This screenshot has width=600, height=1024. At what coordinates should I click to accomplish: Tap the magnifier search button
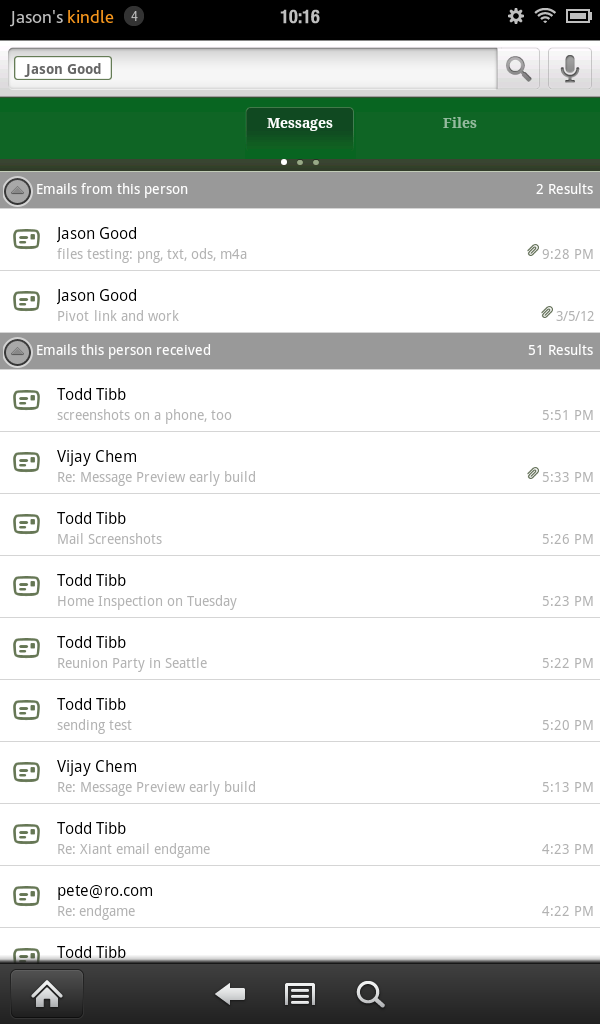point(518,68)
